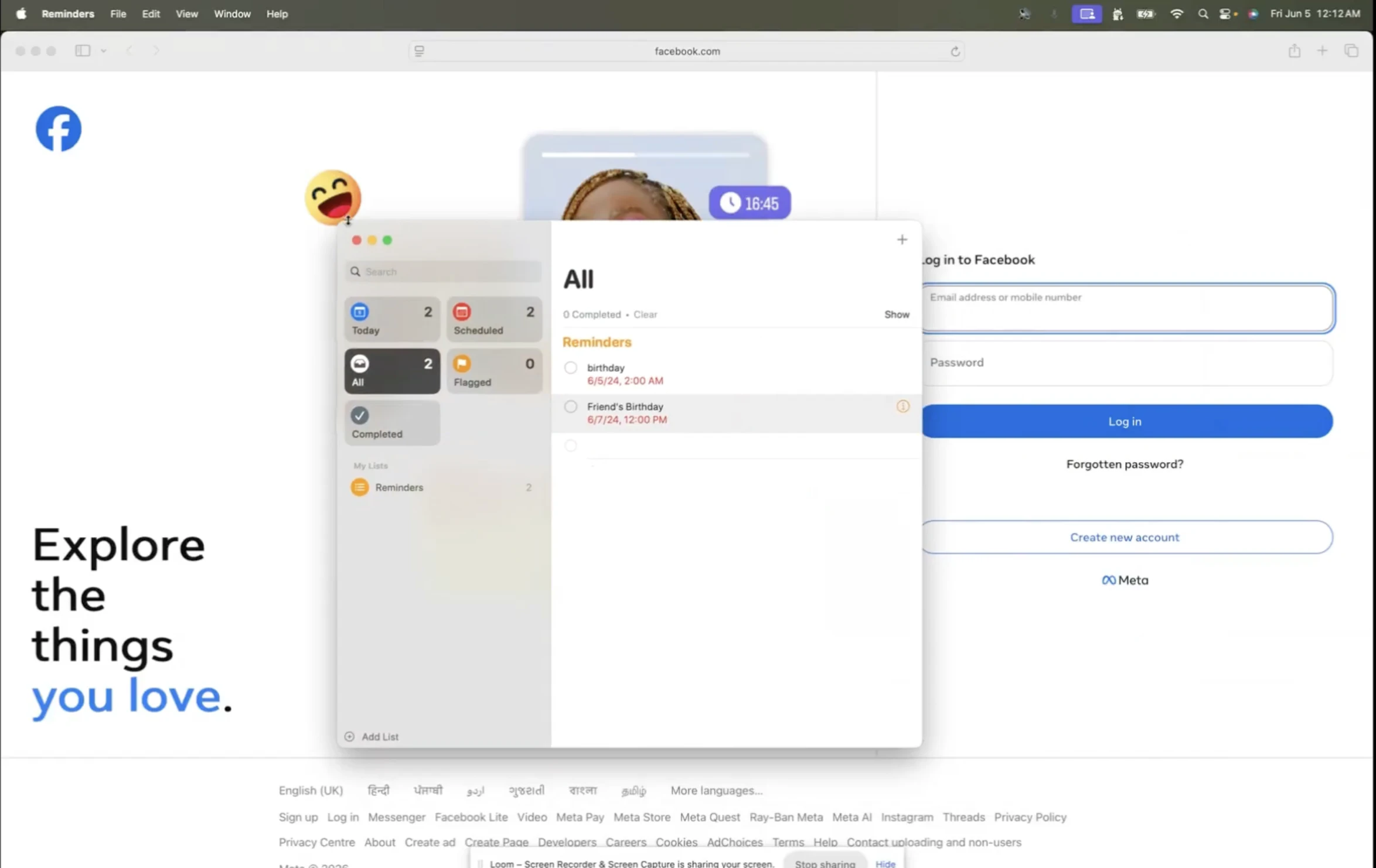Hide the Loom sharing notification
Viewport: 1376px width, 868px height.
885,863
